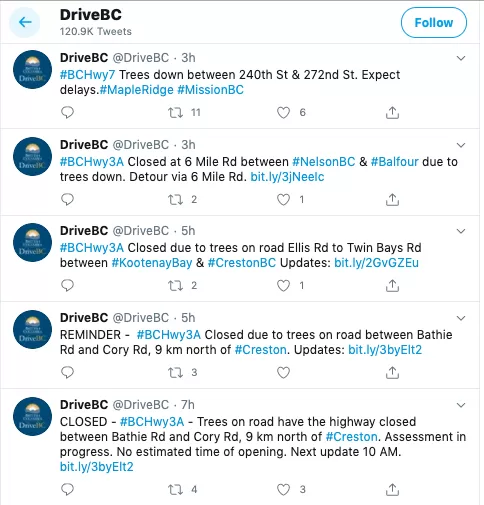Image resolution: width=484 pixels, height=505 pixels.
Task: Like the #BCHwy7 Maple Ridge tweet
Action: [283, 113]
